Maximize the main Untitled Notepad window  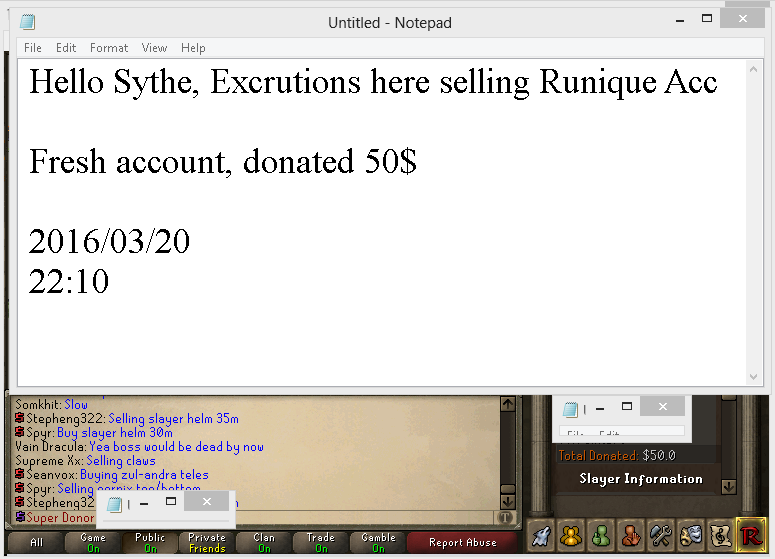click(707, 19)
